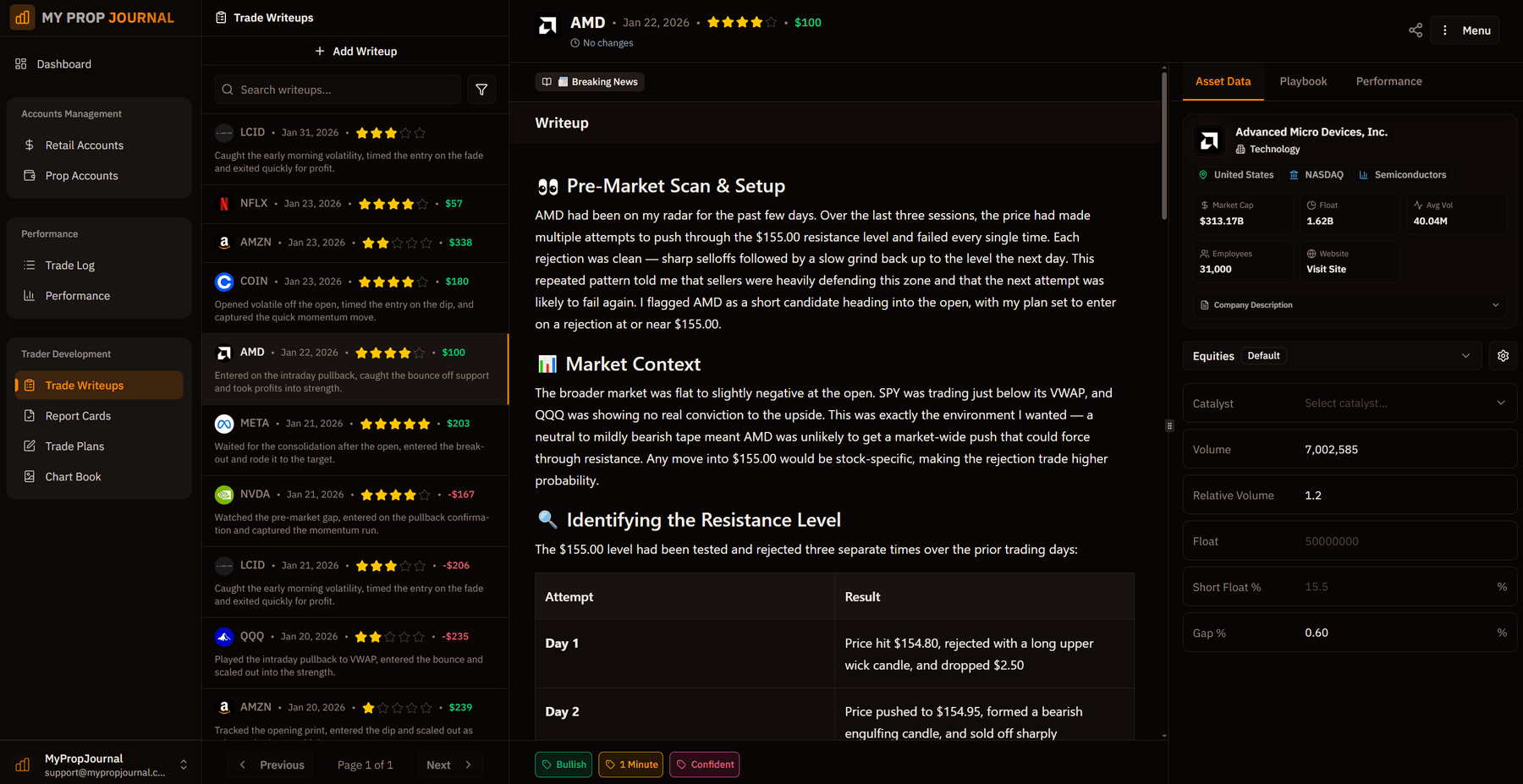Toggle the Confident tag

point(705,765)
